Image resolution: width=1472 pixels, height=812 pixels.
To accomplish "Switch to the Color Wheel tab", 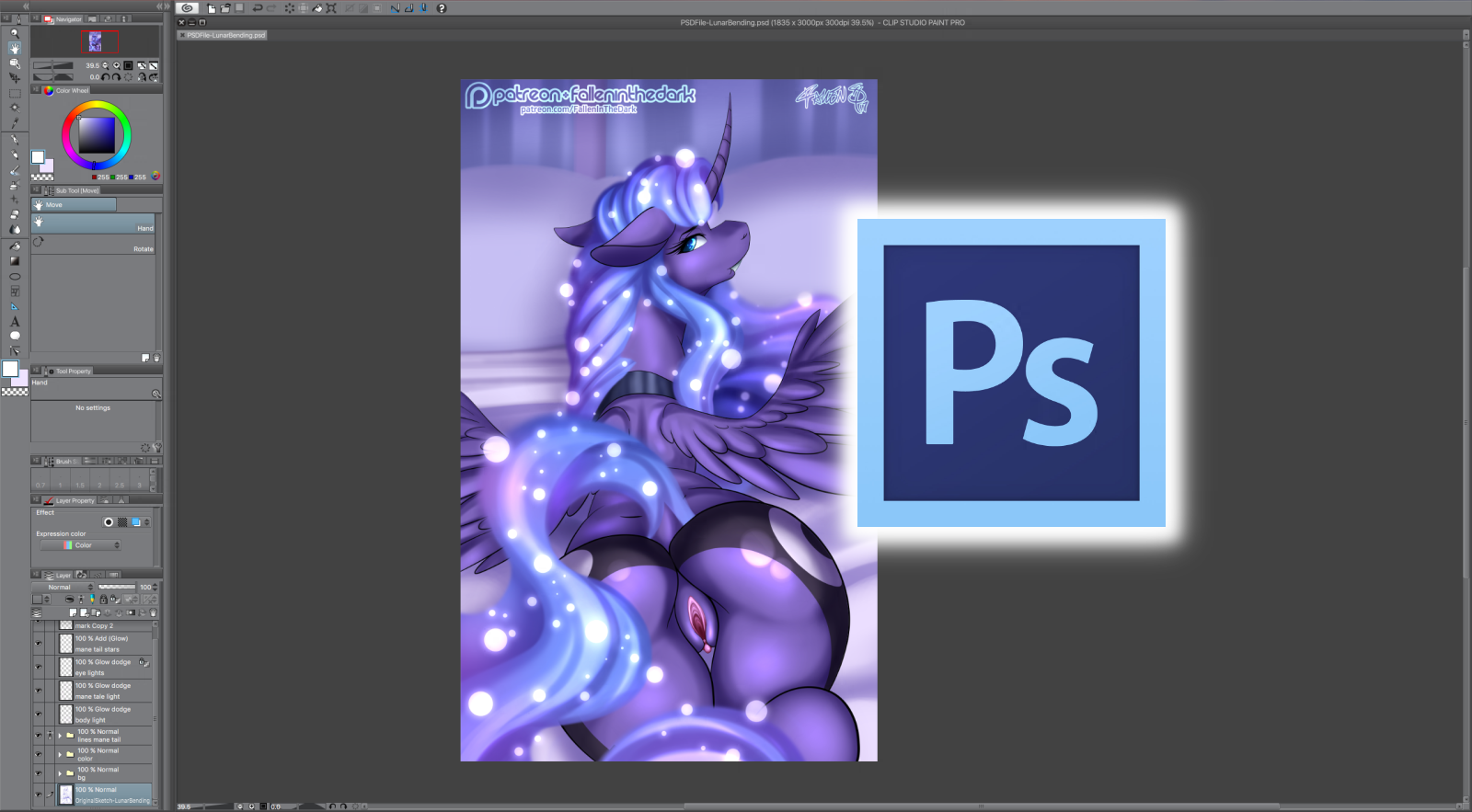I will coord(66,90).
